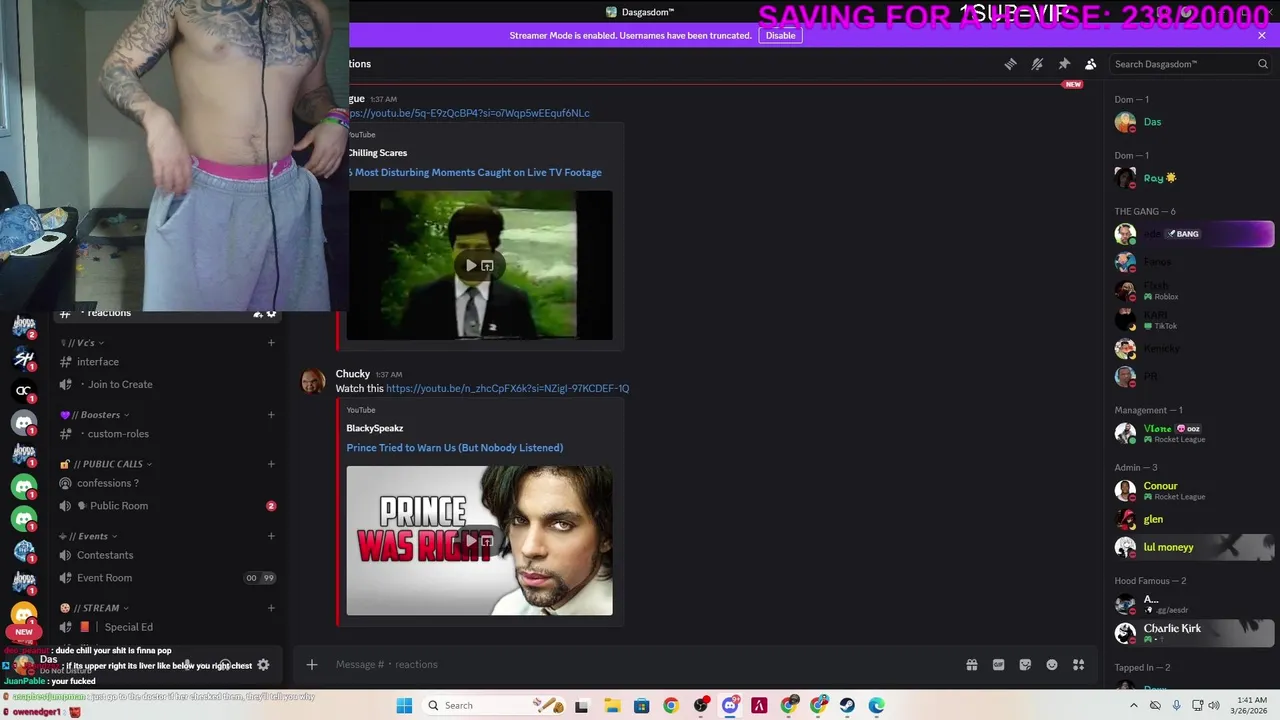Viewport: 1280px width, 720px height.
Task: Open Chucky's user profile name
Action: pyautogui.click(x=353, y=374)
